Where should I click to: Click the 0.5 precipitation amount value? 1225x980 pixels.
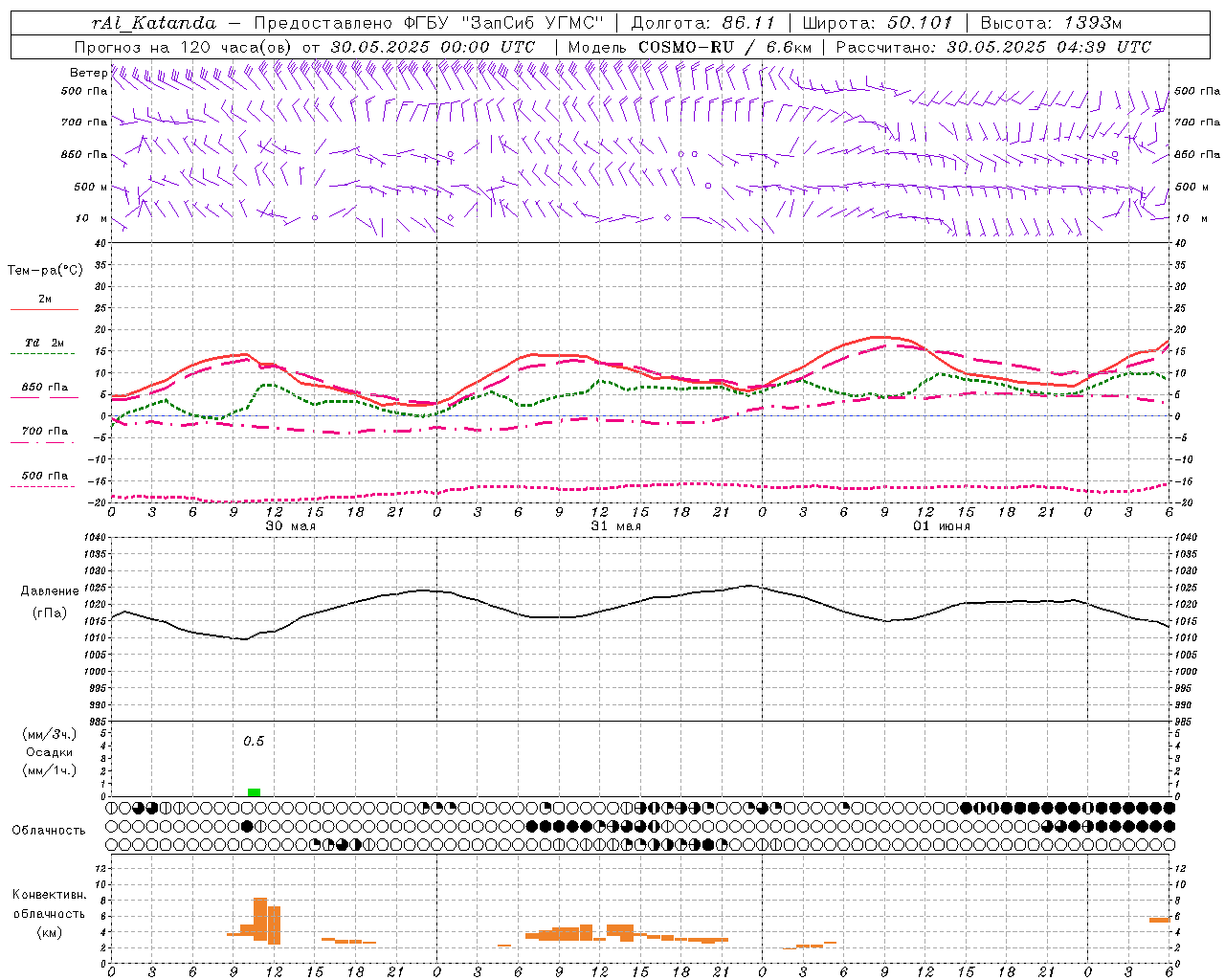(254, 742)
